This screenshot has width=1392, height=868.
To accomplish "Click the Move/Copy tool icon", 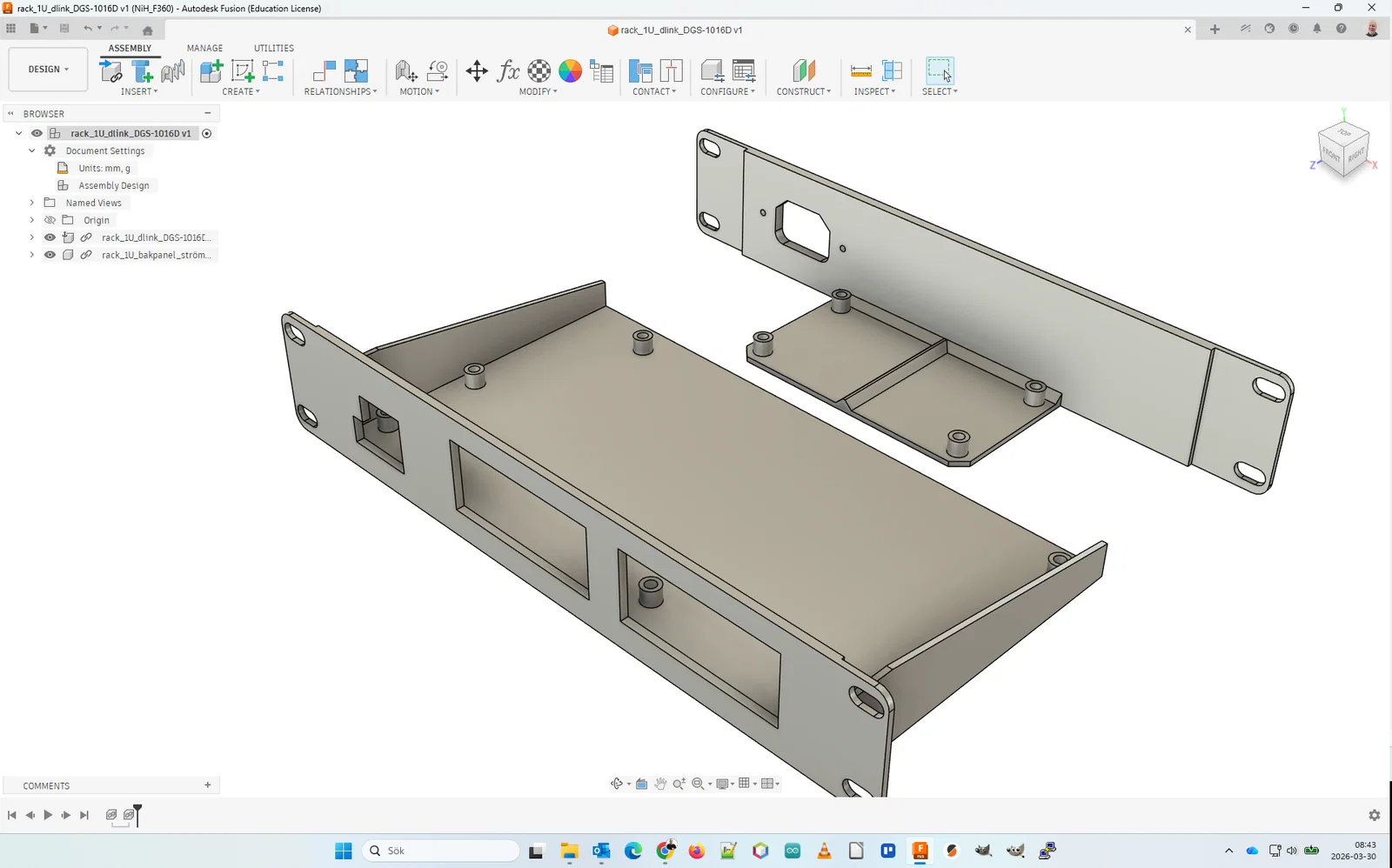I will tap(477, 71).
